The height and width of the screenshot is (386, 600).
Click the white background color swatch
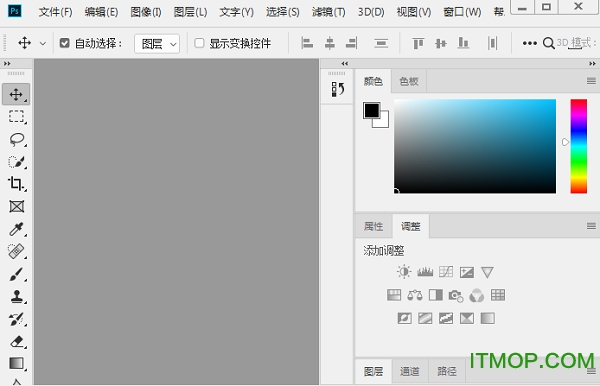(x=383, y=122)
